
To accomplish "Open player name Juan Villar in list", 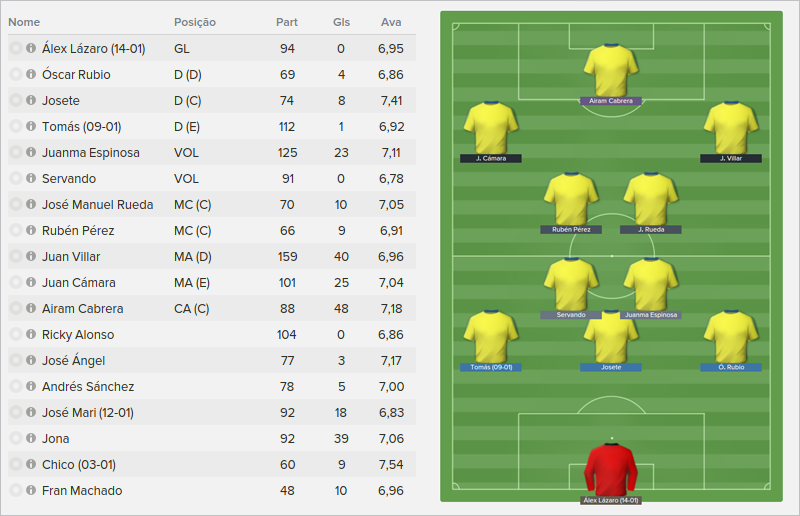I will (71, 256).
